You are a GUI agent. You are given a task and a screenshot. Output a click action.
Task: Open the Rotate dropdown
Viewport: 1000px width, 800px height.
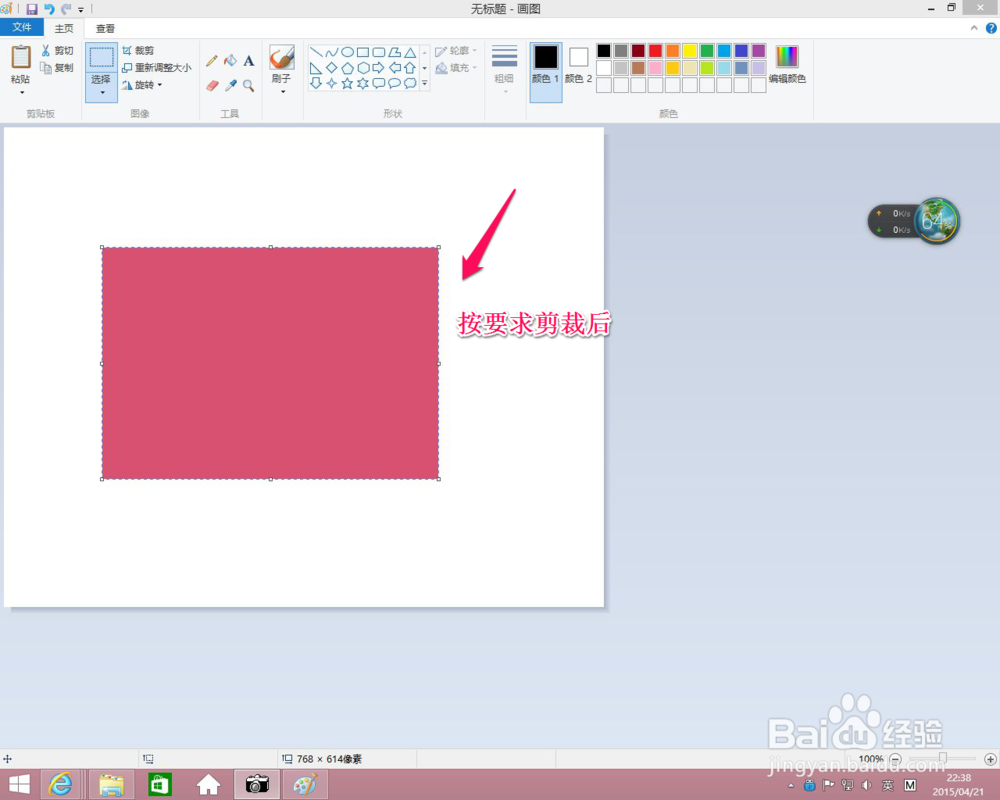click(143, 85)
